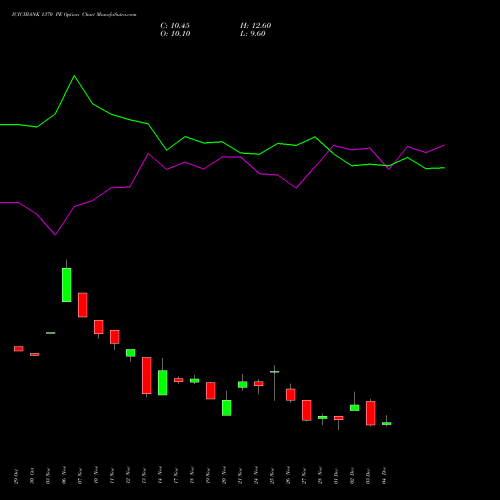Click the "26 Nov" date axis label
500x500 pixels.
288,476
